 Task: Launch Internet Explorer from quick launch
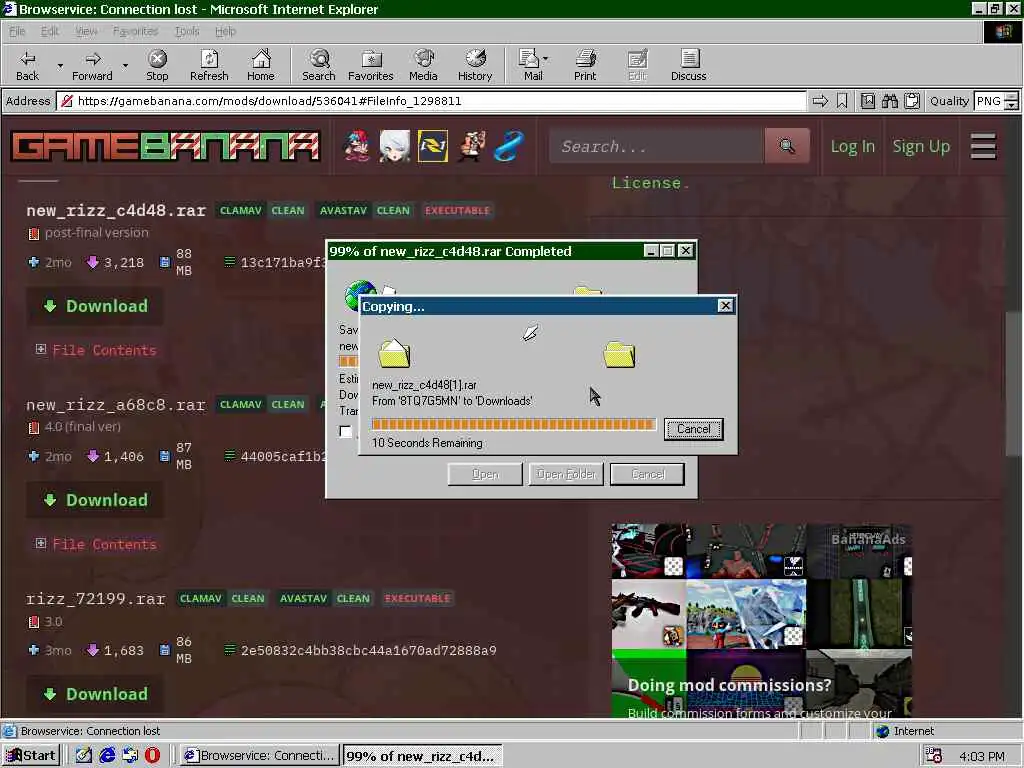click(x=107, y=756)
